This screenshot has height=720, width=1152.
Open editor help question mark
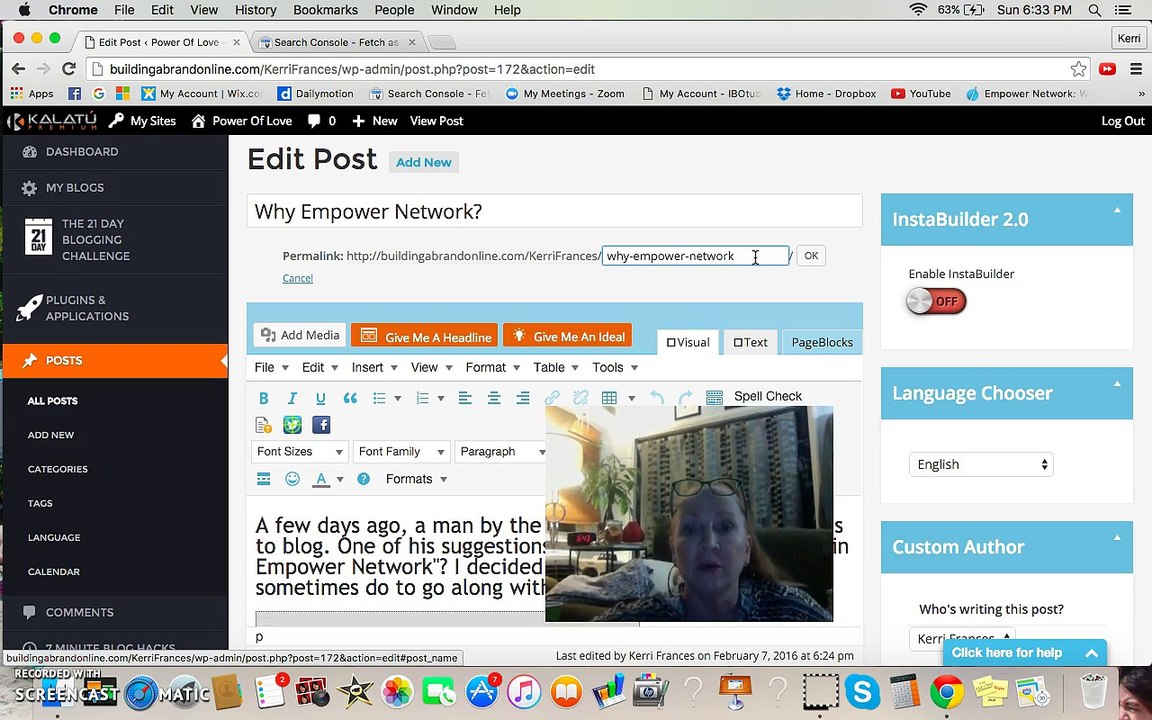pyautogui.click(x=363, y=479)
